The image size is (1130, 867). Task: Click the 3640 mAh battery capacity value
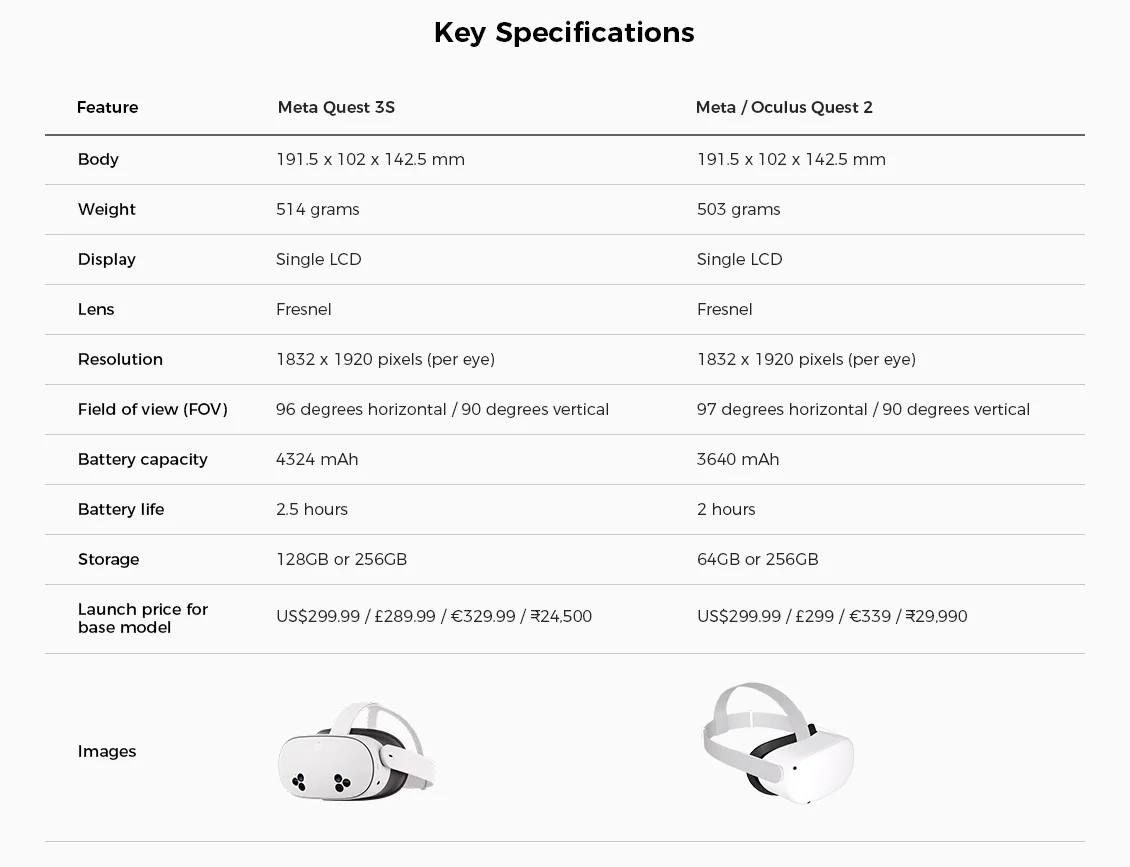[737, 459]
